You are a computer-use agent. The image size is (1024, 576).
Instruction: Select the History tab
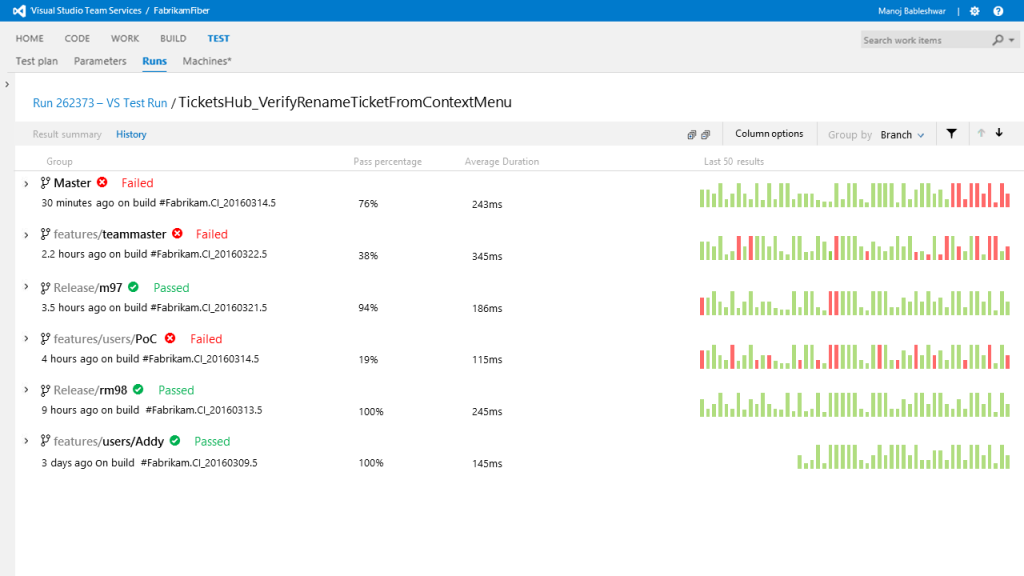[x=131, y=135]
